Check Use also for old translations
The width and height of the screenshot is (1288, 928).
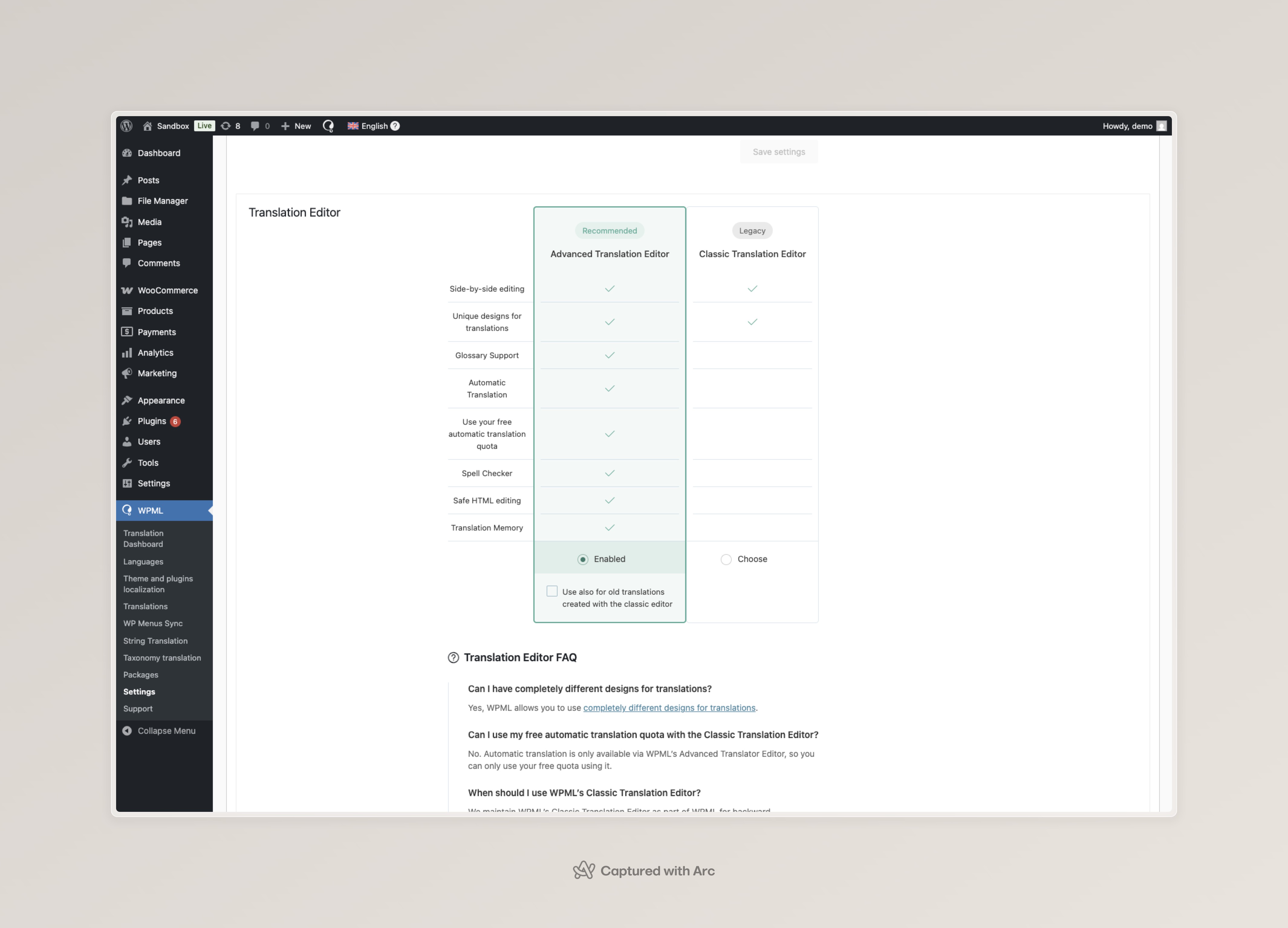(x=552, y=592)
